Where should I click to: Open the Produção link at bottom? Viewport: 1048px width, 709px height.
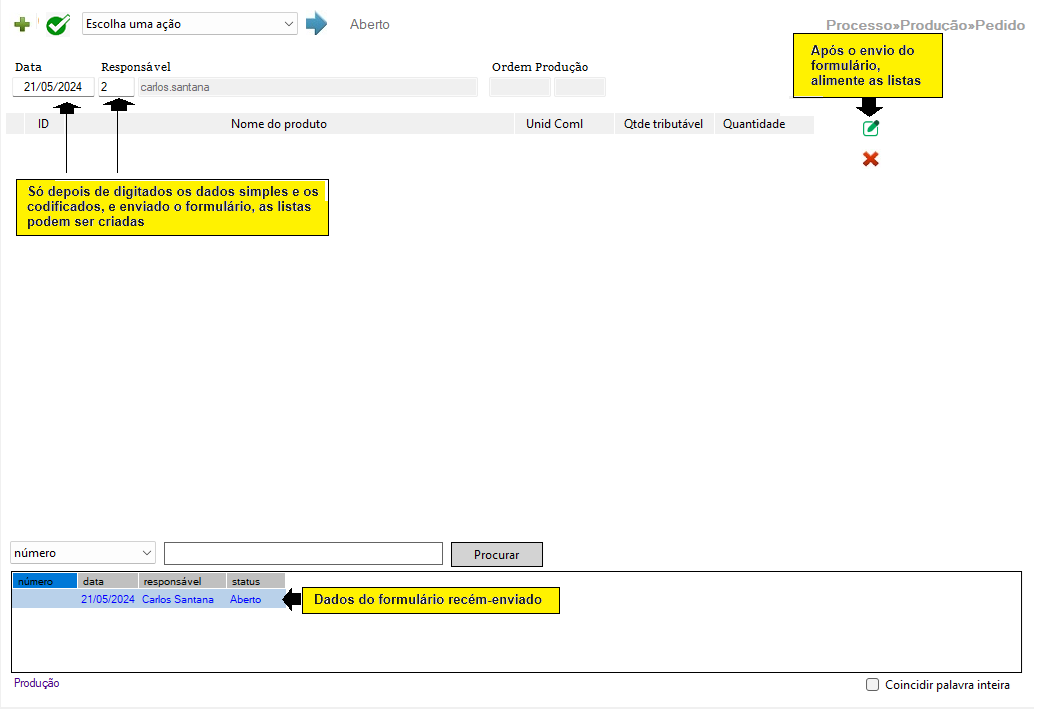(x=37, y=683)
